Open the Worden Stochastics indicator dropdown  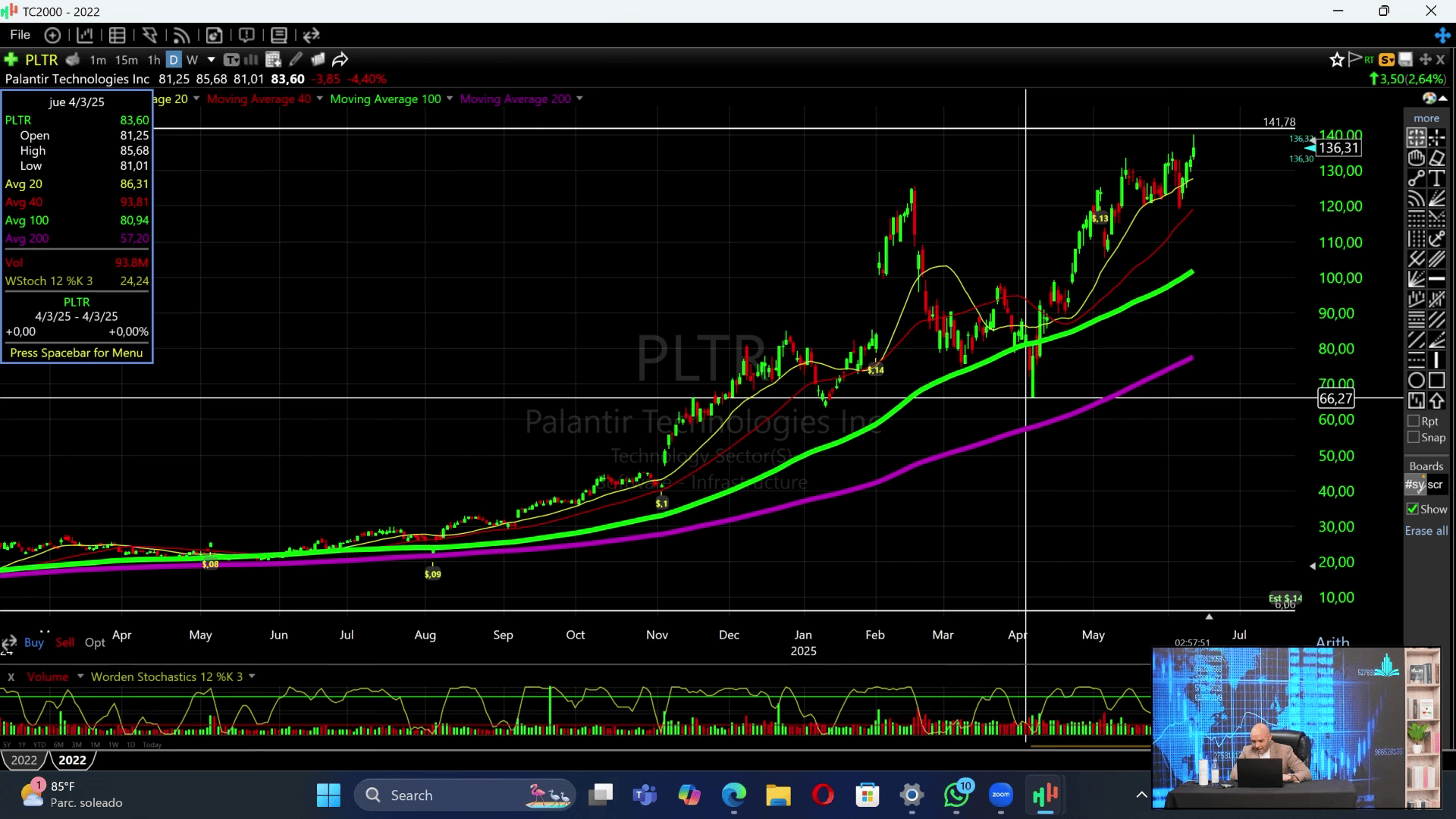(252, 676)
